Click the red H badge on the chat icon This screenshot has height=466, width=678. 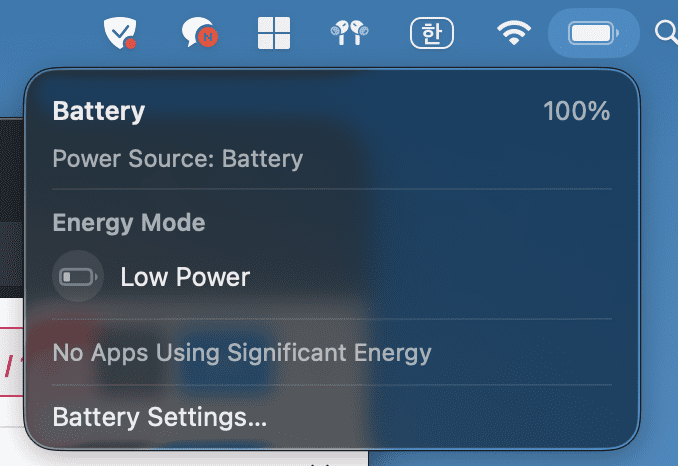pos(208,37)
